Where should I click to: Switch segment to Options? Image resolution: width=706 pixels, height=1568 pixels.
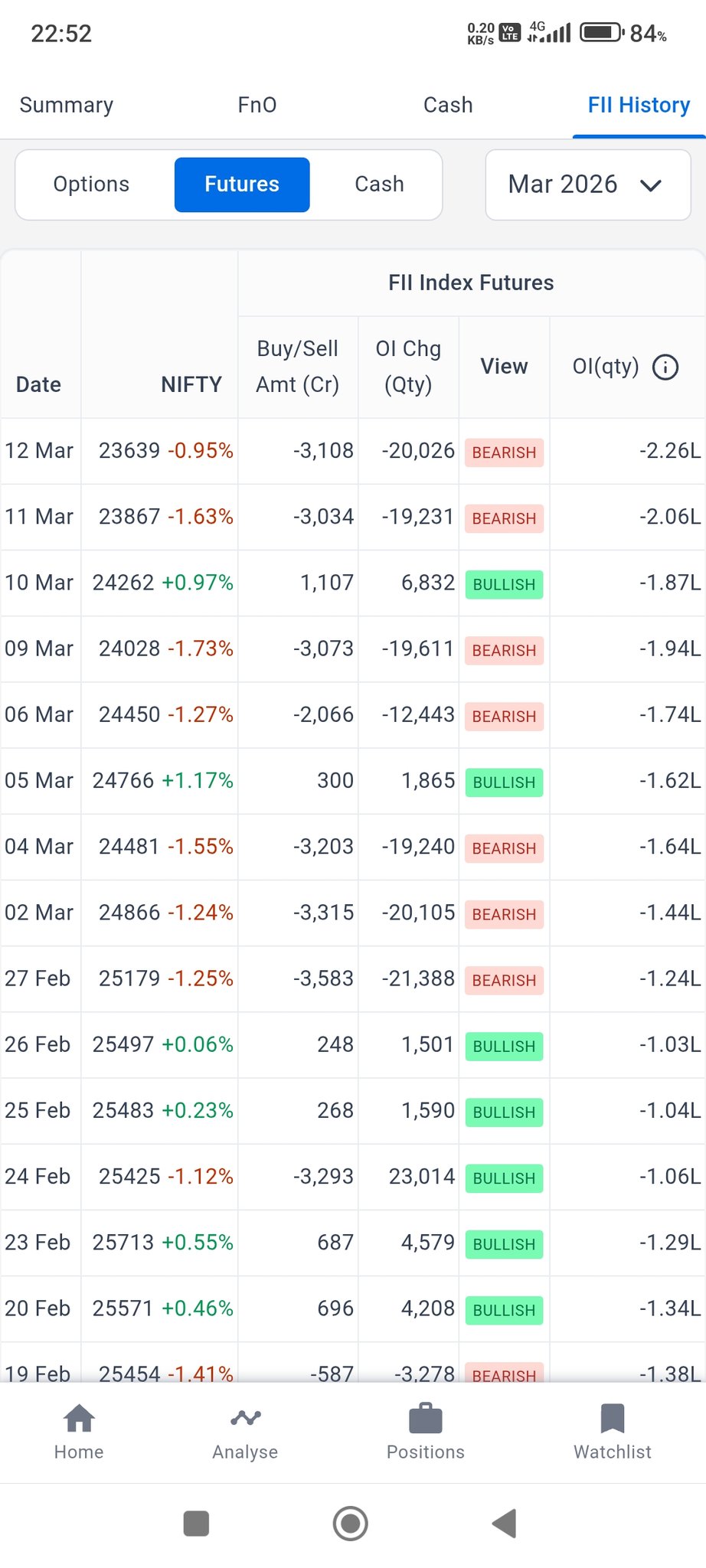[91, 185]
